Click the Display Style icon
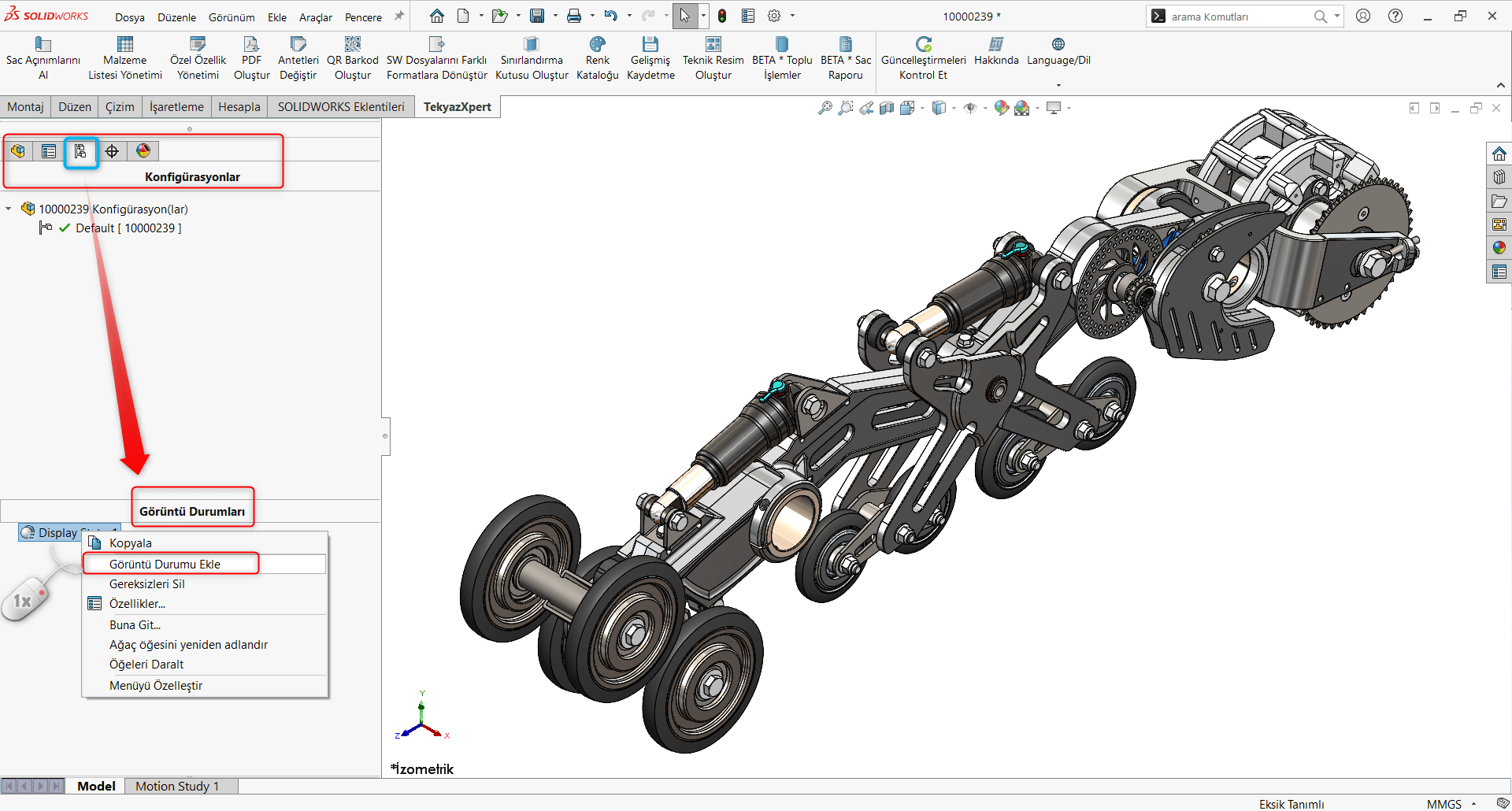The width and height of the screenshot is (1512, 811). click(x=939, y=108)
